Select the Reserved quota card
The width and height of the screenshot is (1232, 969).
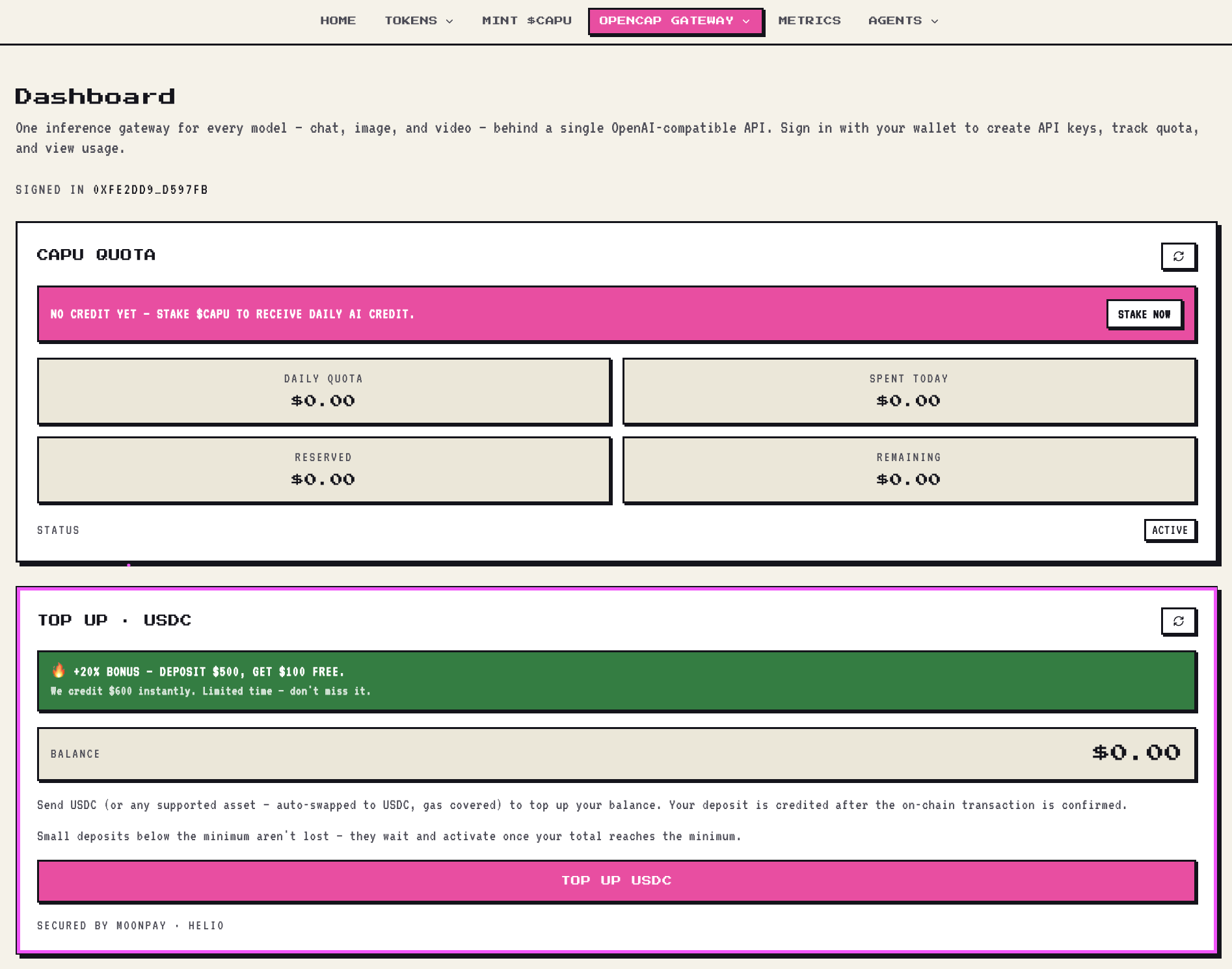click(x=323, y=470)
